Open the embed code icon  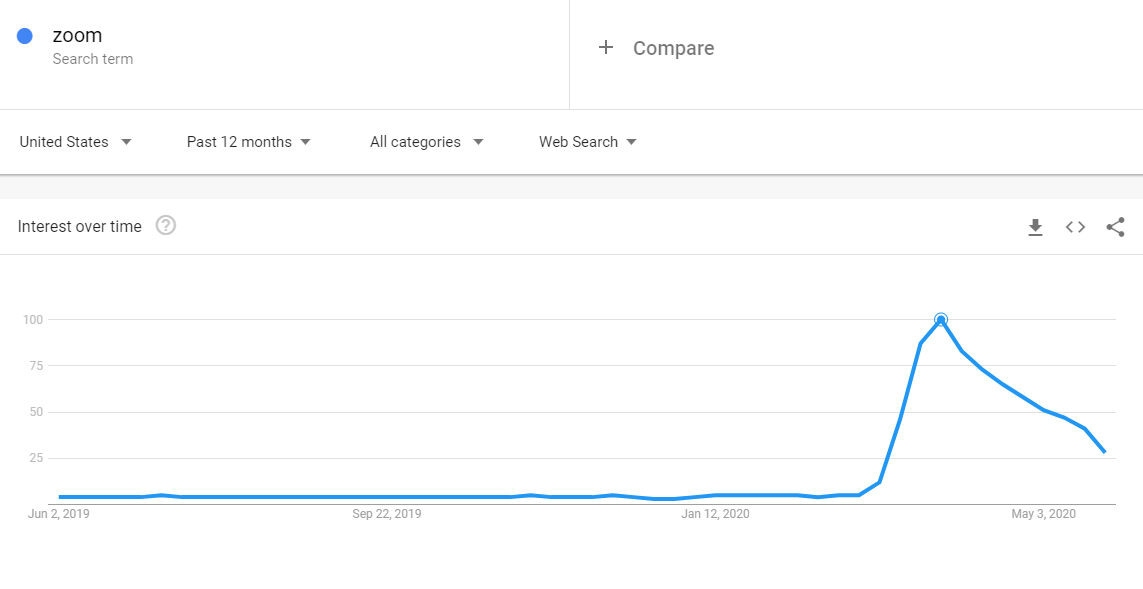pyautogui.click(x=1075, y=227)
